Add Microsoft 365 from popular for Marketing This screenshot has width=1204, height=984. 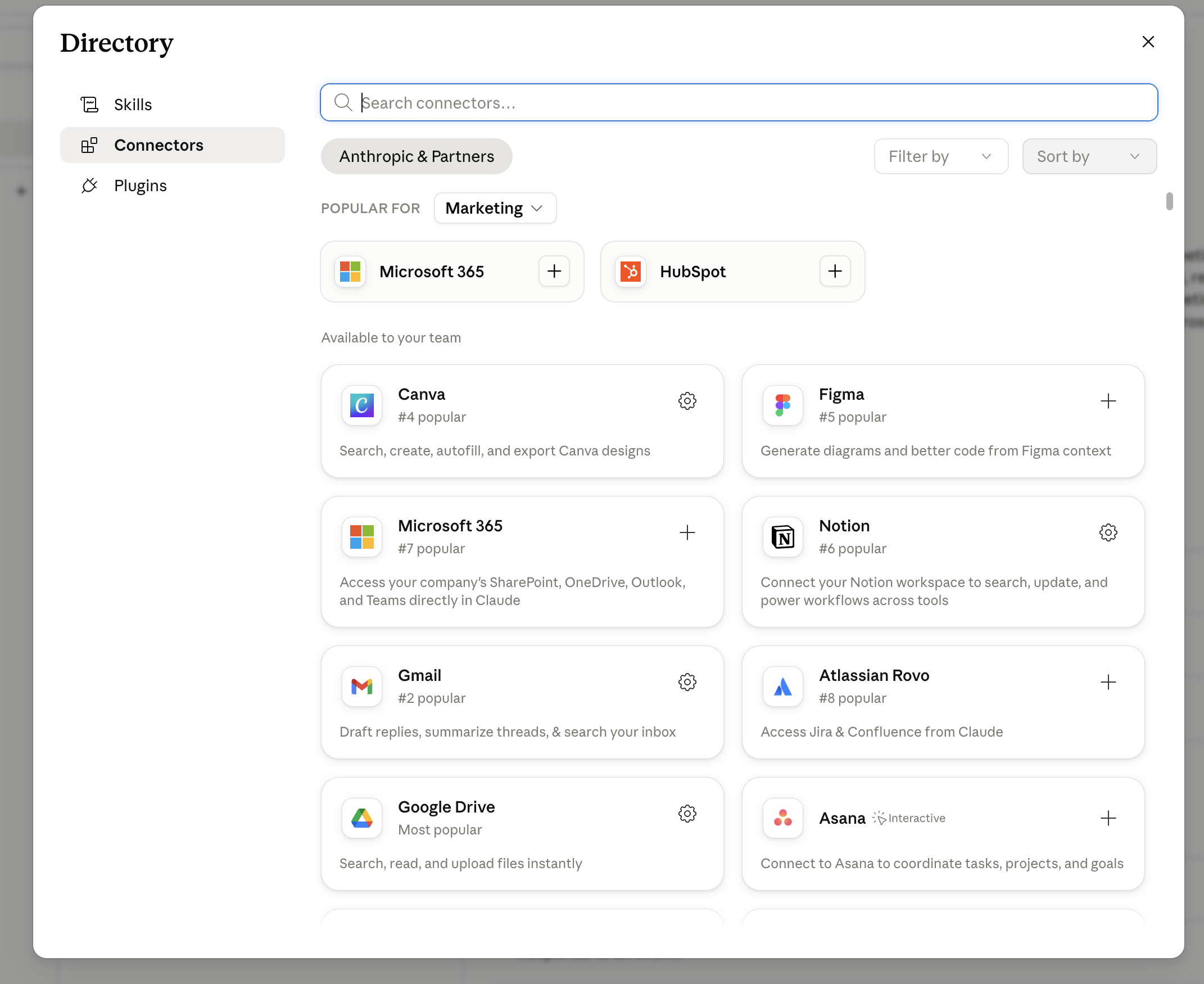coord(554,272)
